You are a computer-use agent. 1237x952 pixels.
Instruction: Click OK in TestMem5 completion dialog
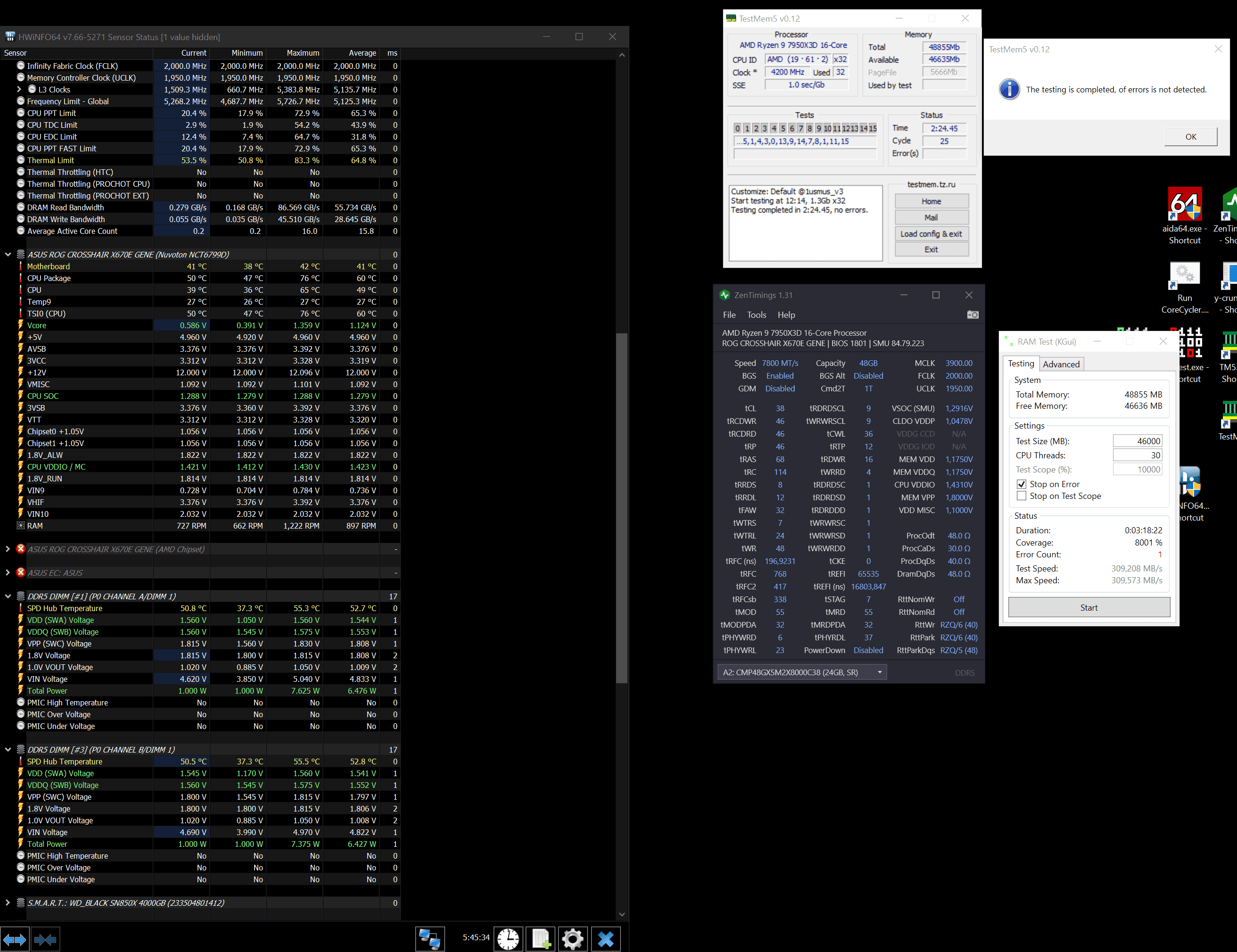[x=1190, y=137]
